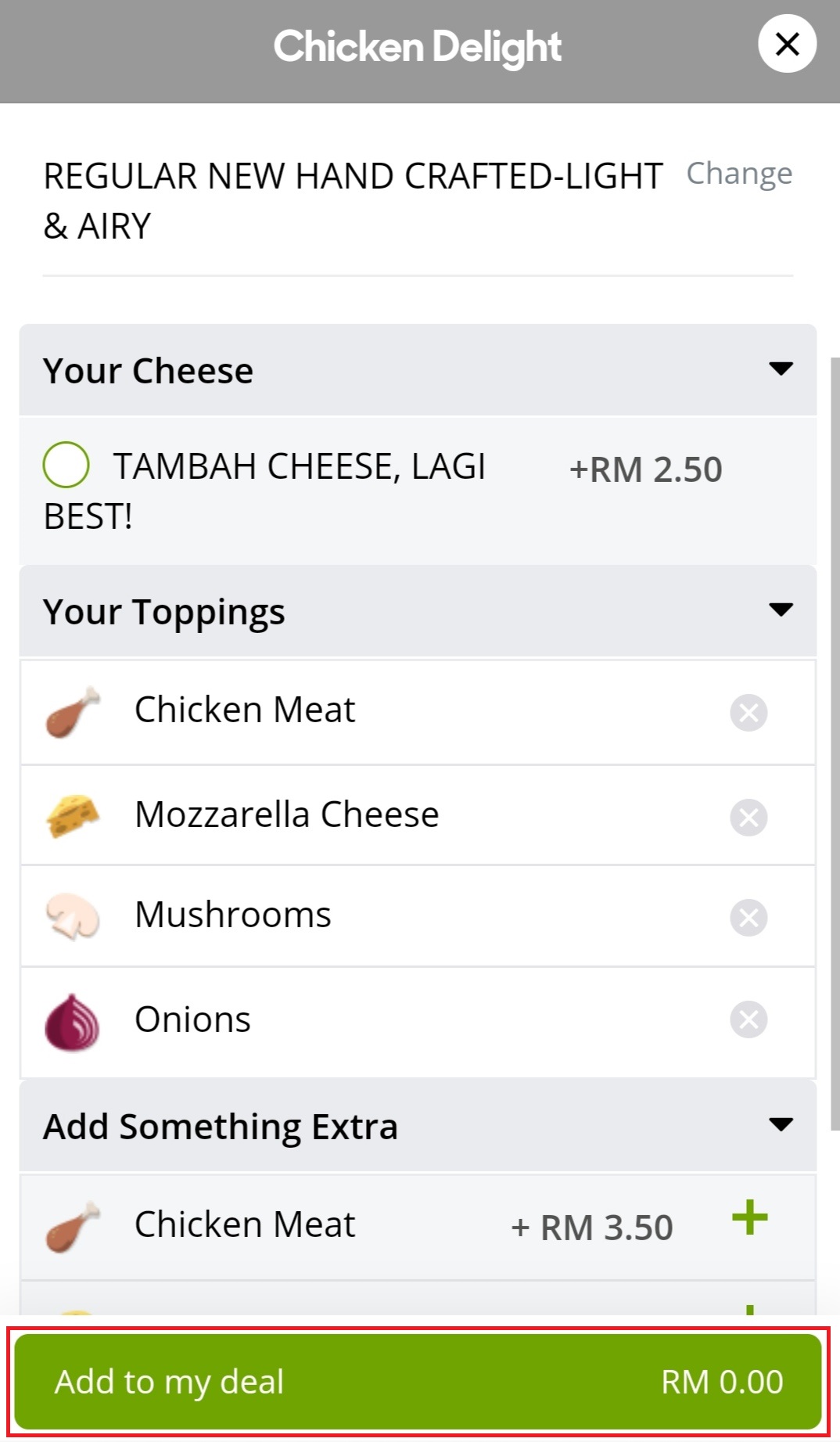Screen dimensions: 840x1442
Task: Click the mushroom topping icon
Action: pyautogui.click(x=73, y=916)
